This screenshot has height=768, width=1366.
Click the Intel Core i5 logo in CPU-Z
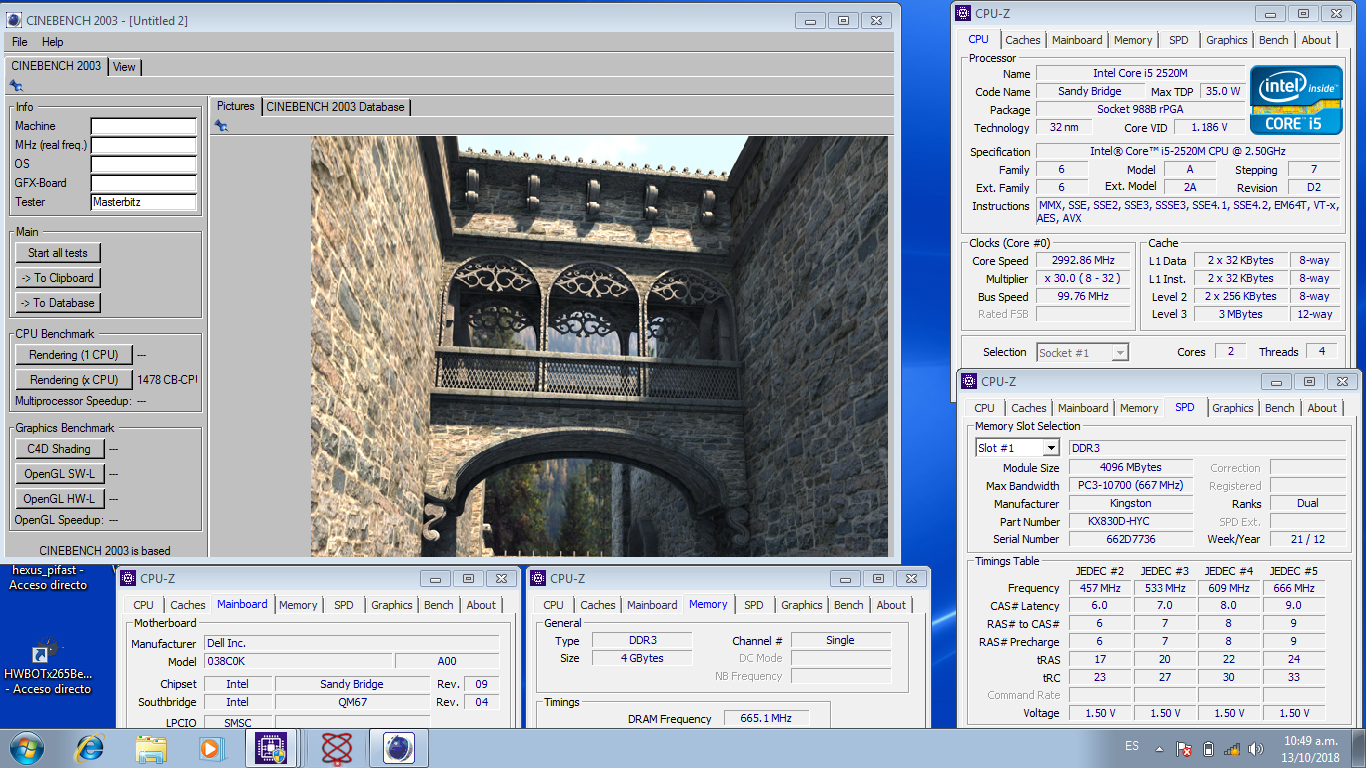[1296, 100]
